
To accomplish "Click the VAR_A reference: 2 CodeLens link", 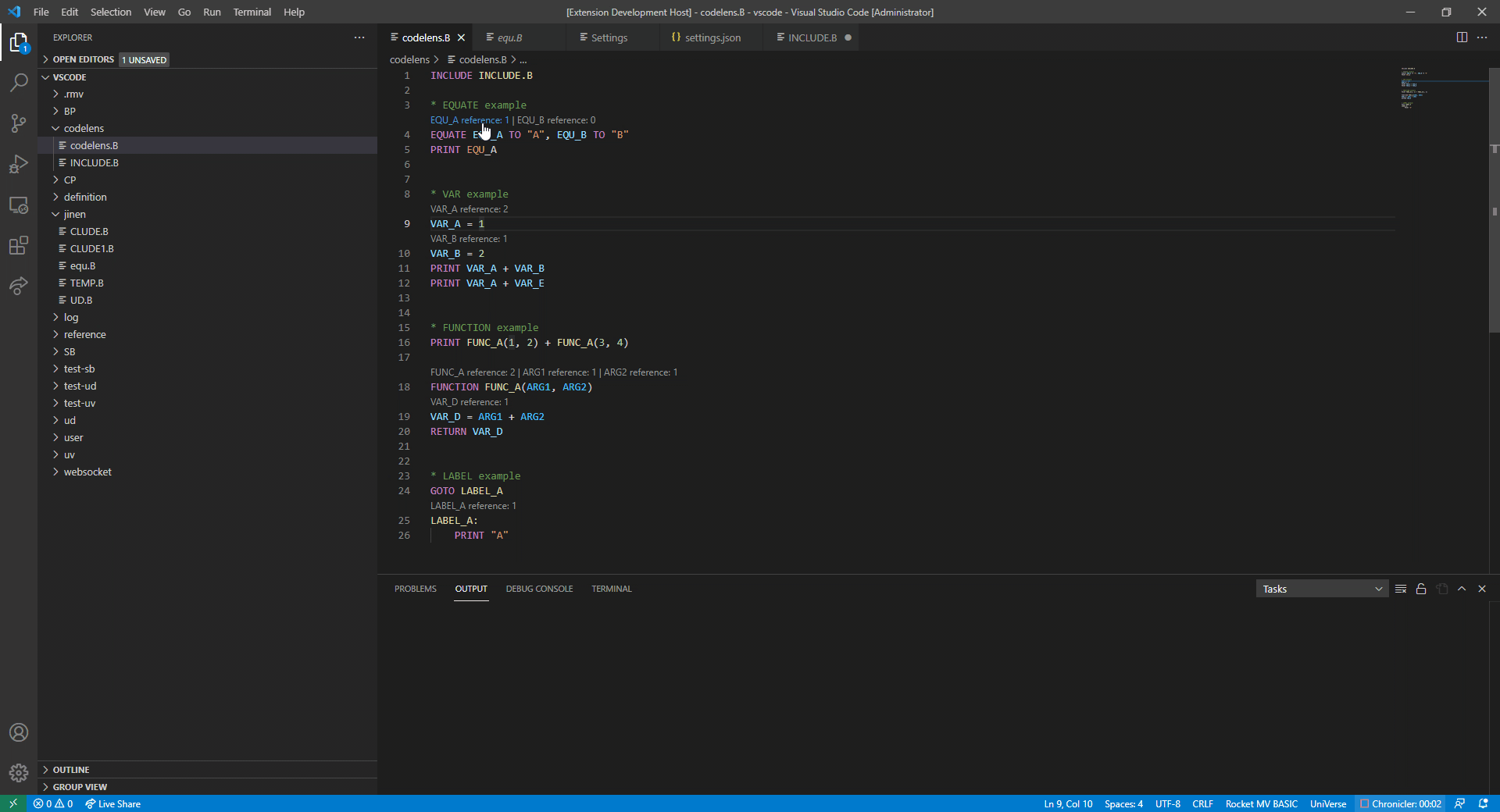I will click(469, 208).
